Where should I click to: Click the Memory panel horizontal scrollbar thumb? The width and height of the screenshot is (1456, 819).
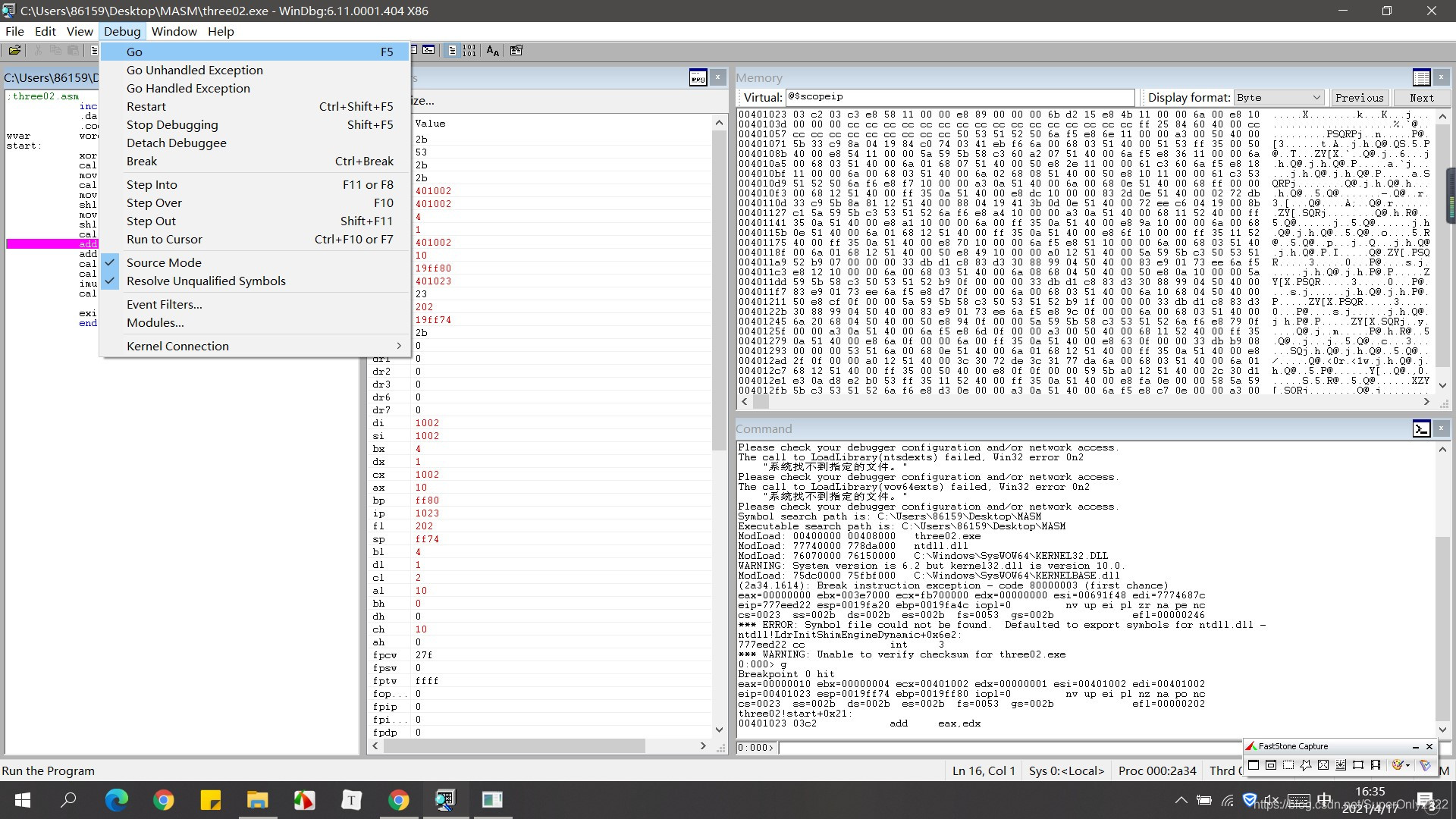click(760, 402)
